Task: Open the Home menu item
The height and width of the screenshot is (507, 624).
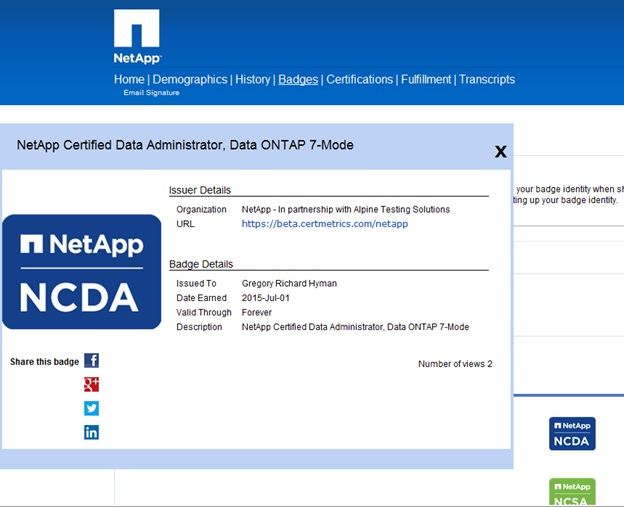Action: (x=129, y=79)
